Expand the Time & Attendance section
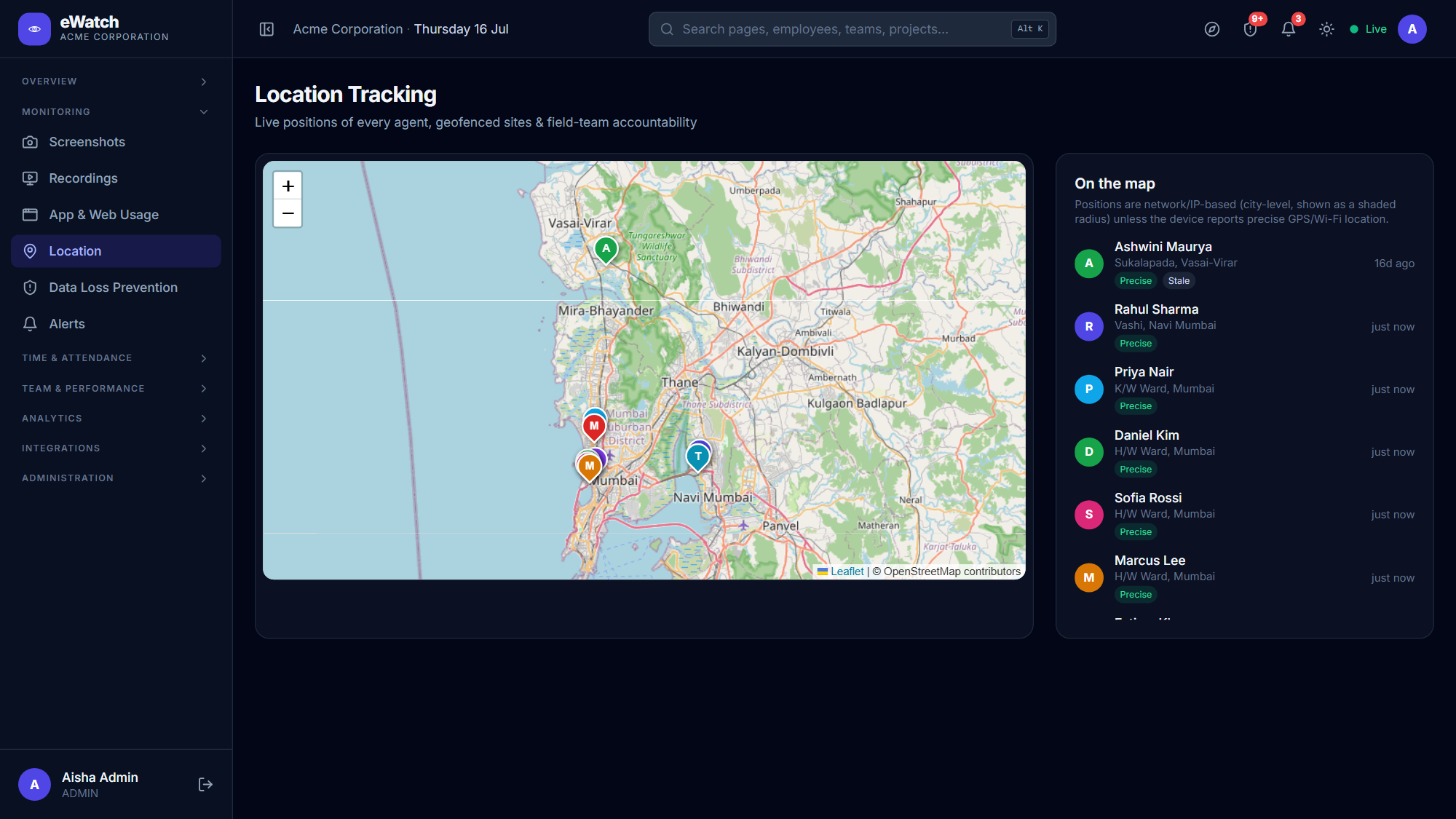 click(x=115, y=358)
